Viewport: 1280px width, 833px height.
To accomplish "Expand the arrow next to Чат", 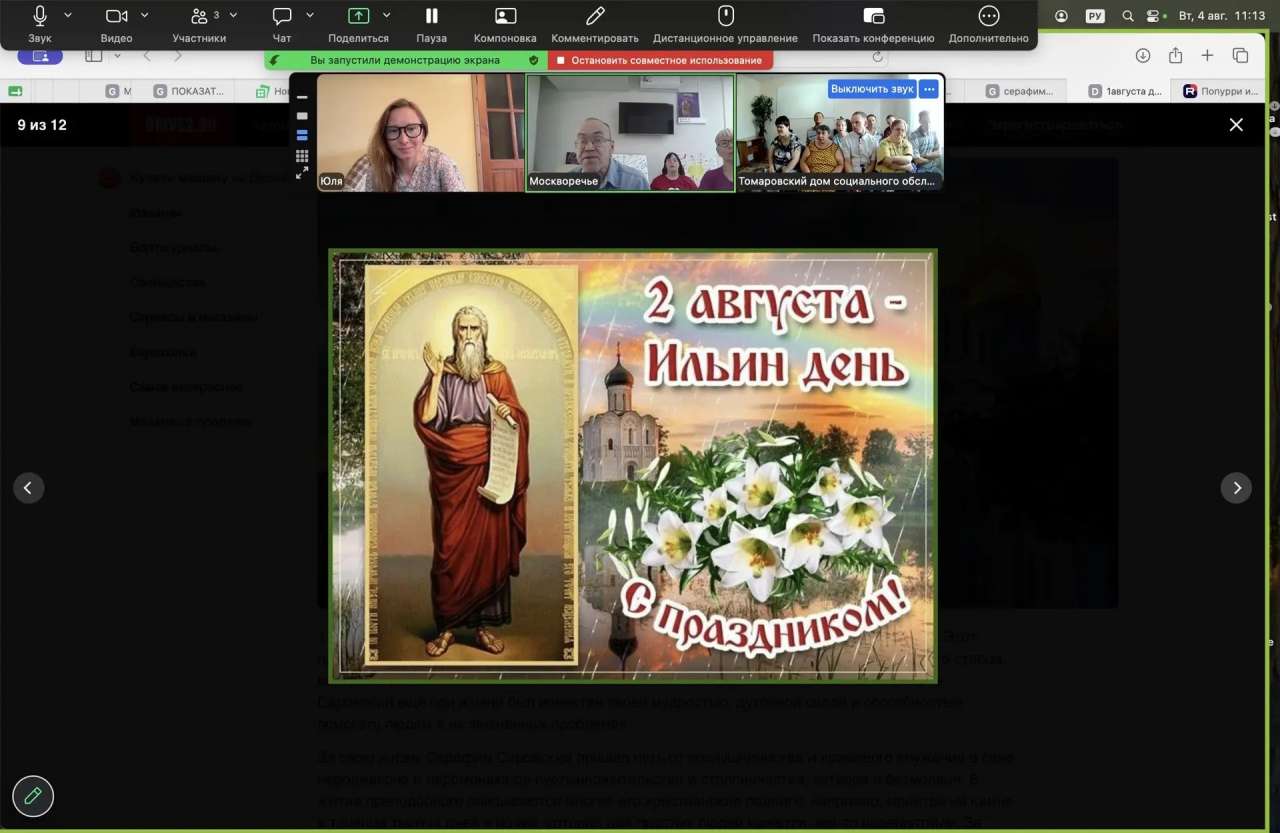I will pyautogui.click(x=309, y=15).
